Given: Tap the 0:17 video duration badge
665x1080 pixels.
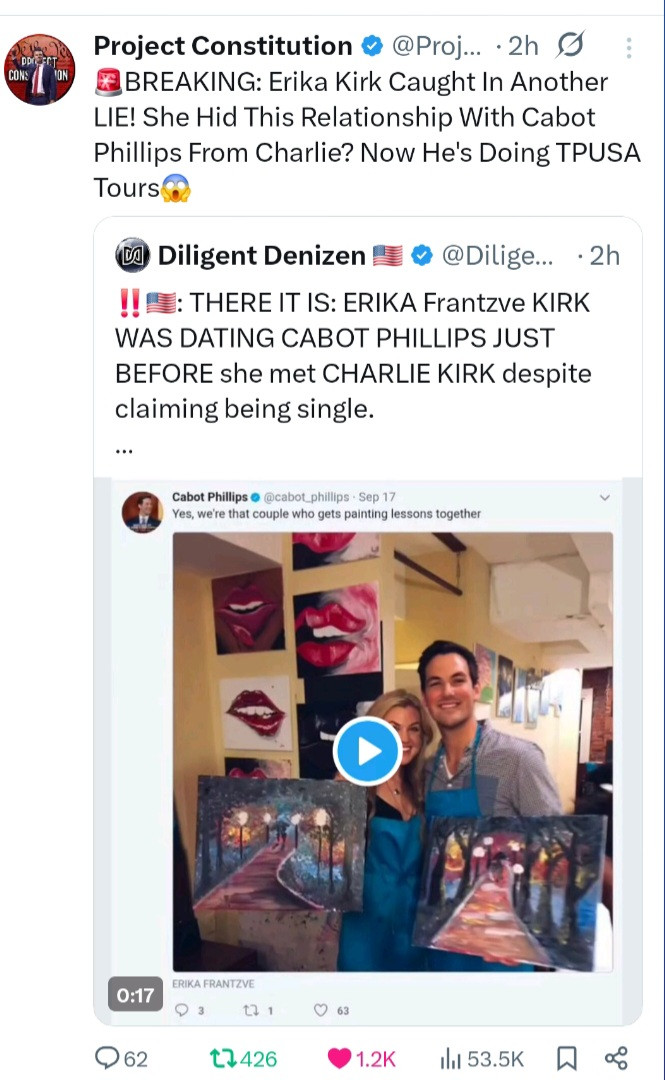Looking at the screenshot, I should click(x=135, y=995).
